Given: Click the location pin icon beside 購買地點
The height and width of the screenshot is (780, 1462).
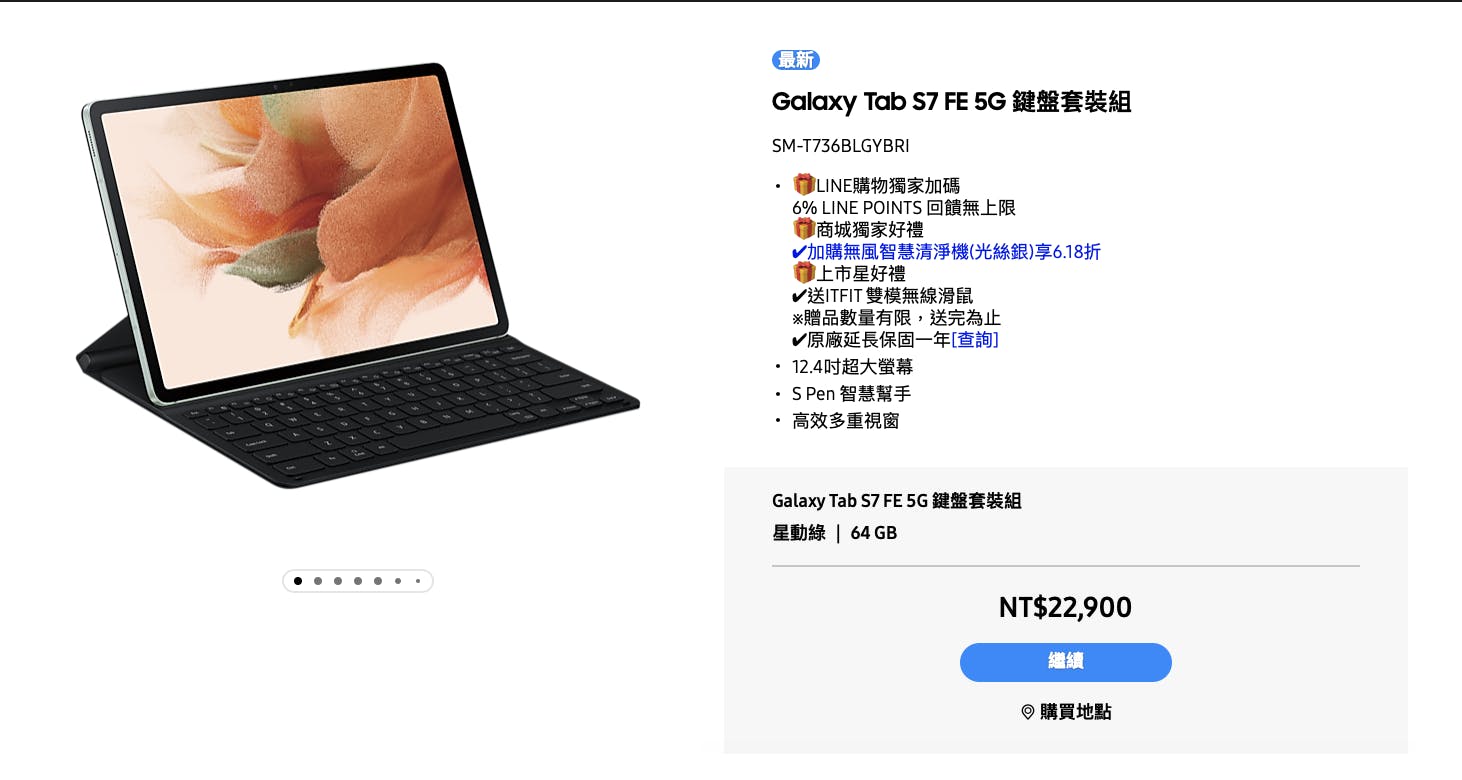Looking at the screenshot, I should click(x=1027, y=712).
